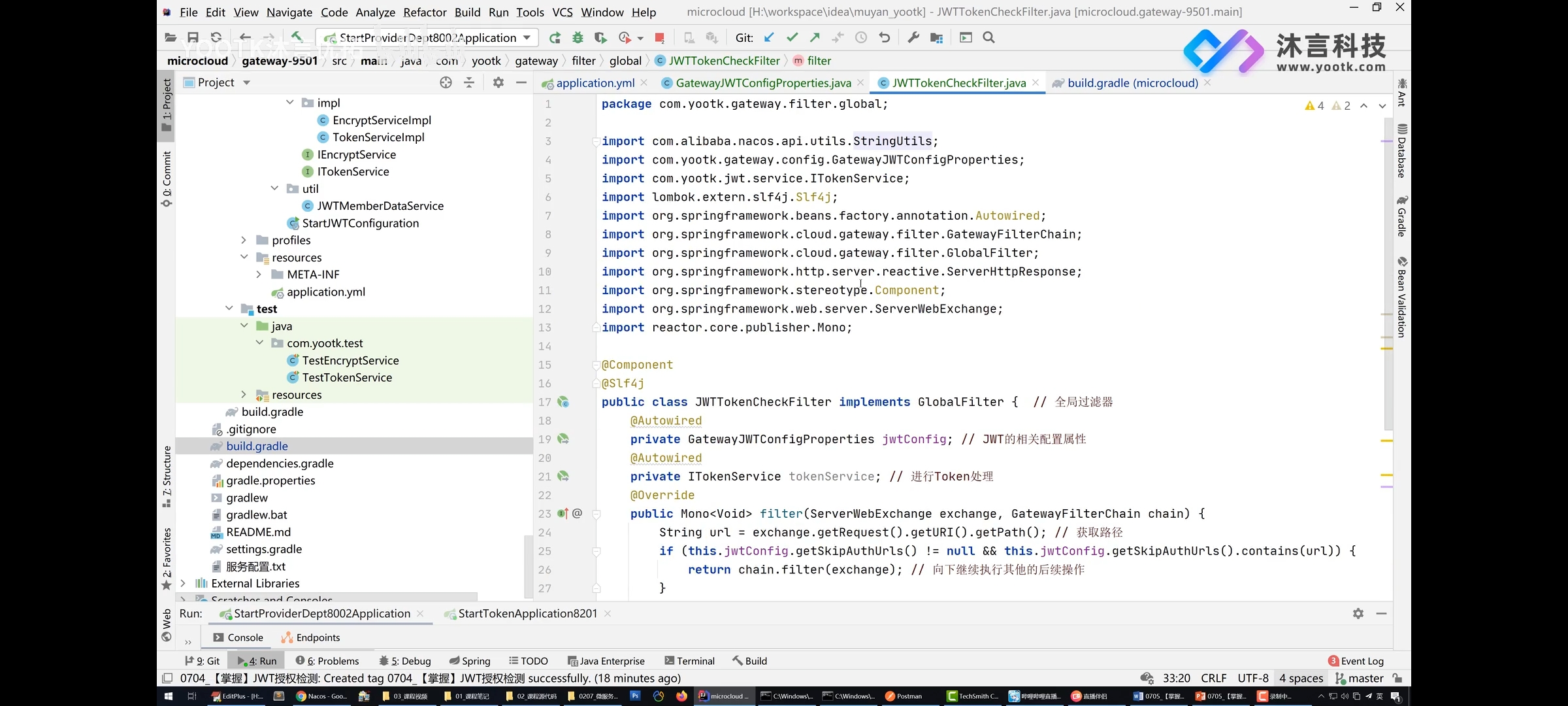Click the gutter implements icon on line 17

pos(563,402)
